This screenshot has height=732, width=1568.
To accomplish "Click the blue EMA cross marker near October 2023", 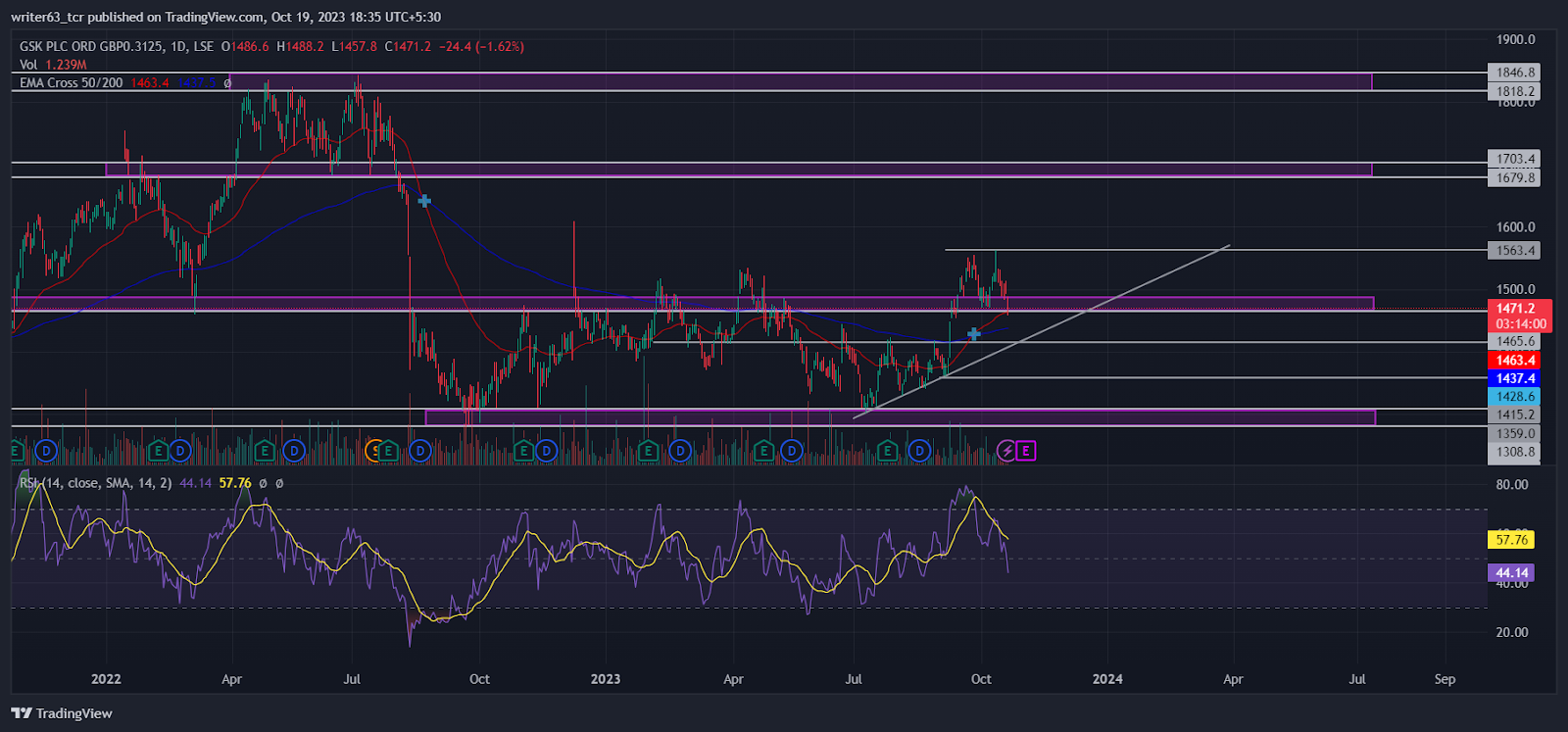I will 973,334.
